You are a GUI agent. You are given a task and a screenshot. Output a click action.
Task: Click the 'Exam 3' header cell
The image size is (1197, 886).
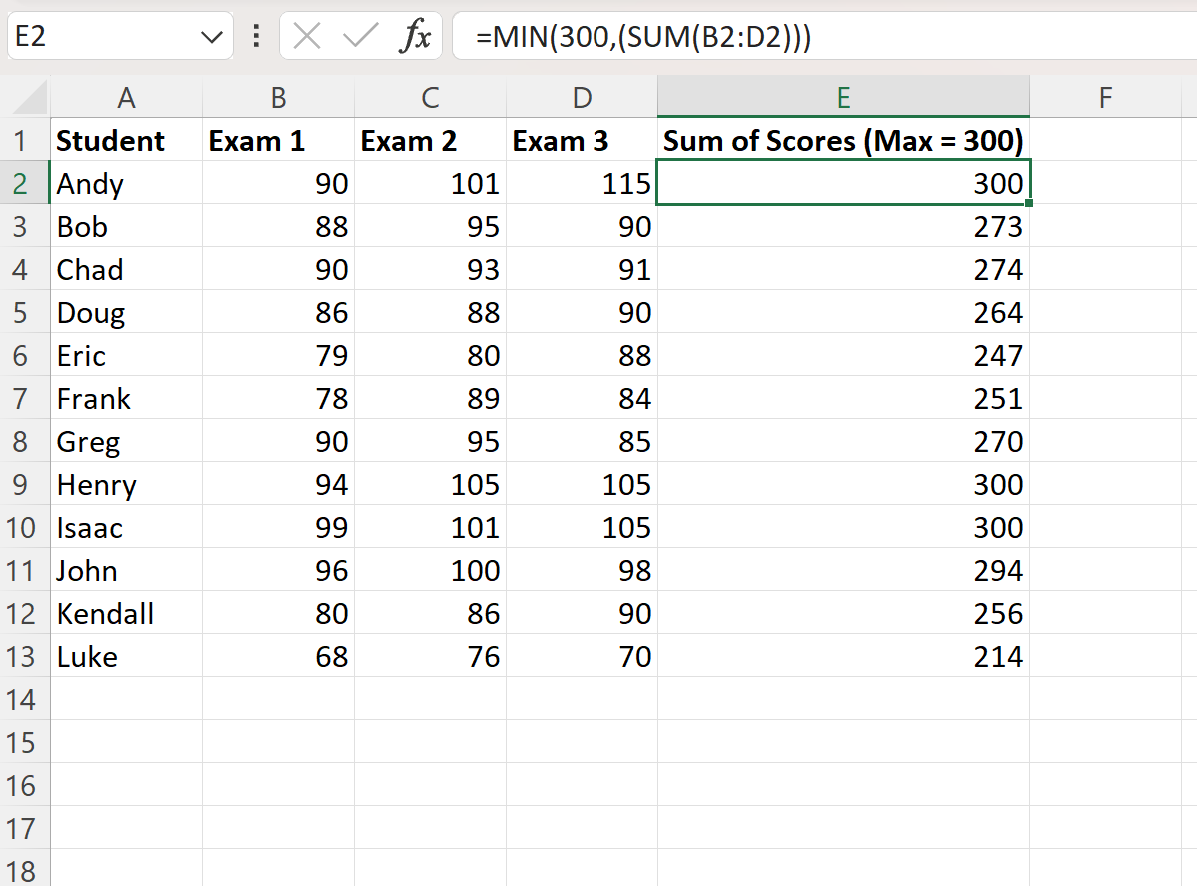click(x=582, y=140)
